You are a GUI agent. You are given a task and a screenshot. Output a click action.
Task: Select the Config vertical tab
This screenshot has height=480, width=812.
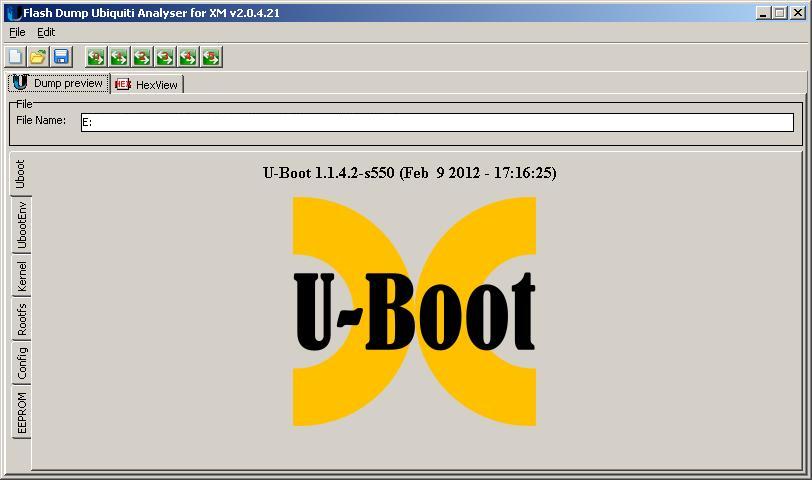[x=21, y=362]
